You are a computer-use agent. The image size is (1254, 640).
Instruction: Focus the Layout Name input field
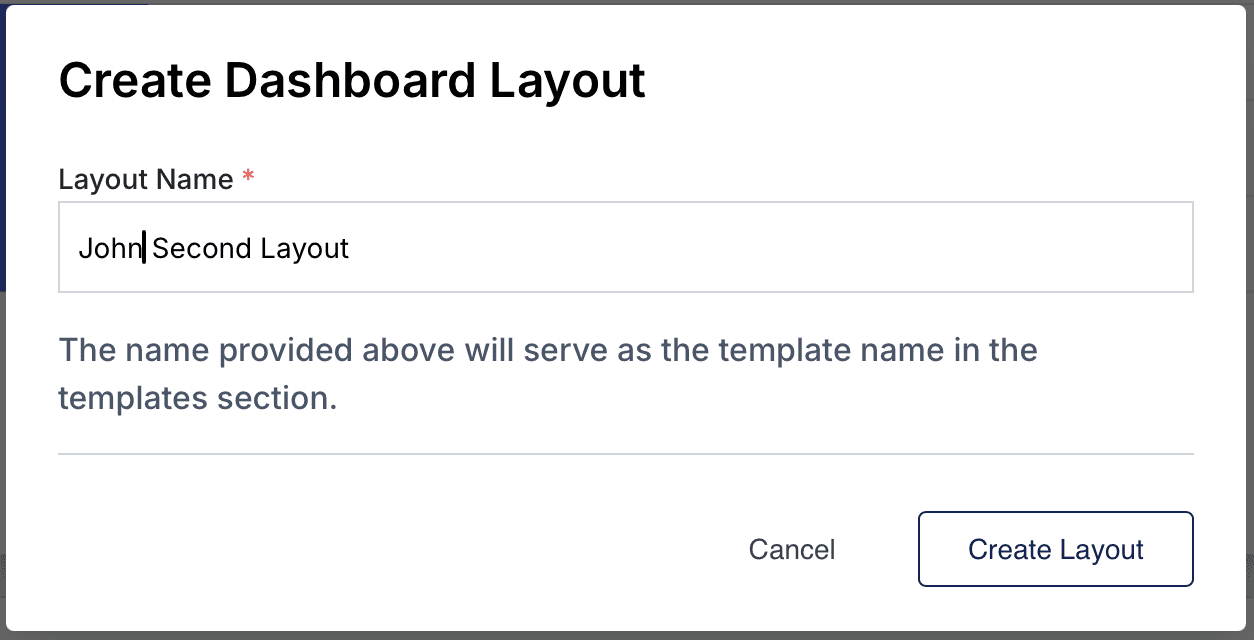coord(625,248)
